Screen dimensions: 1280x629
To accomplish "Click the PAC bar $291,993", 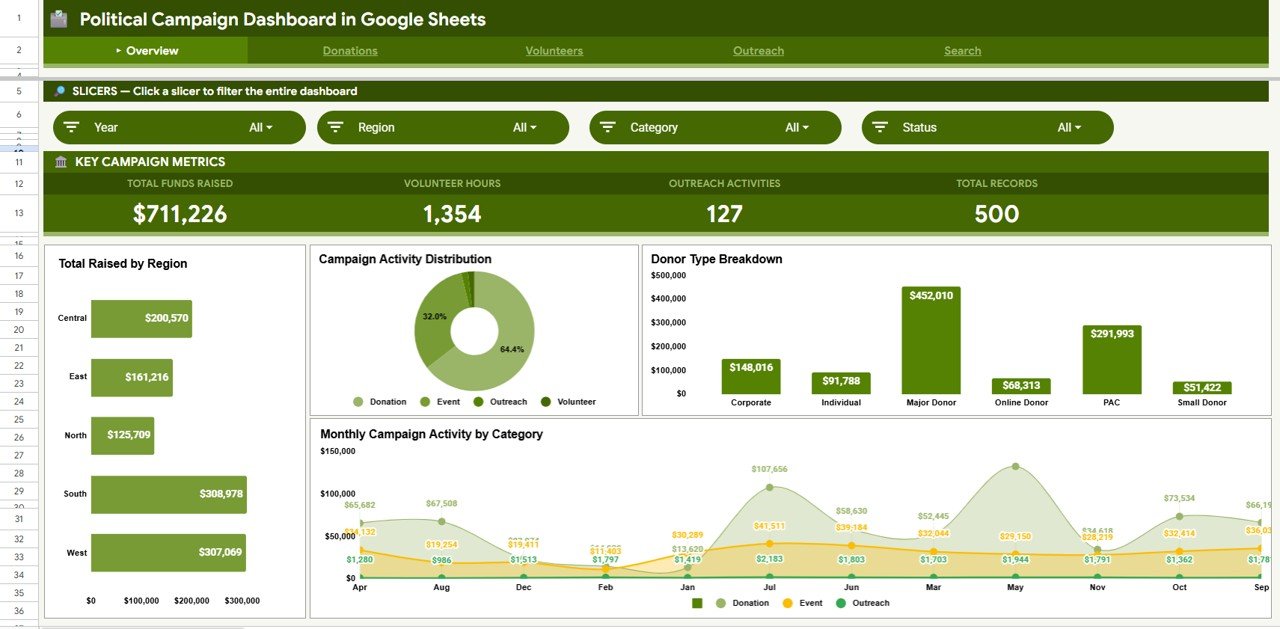I will point(1111,360).
